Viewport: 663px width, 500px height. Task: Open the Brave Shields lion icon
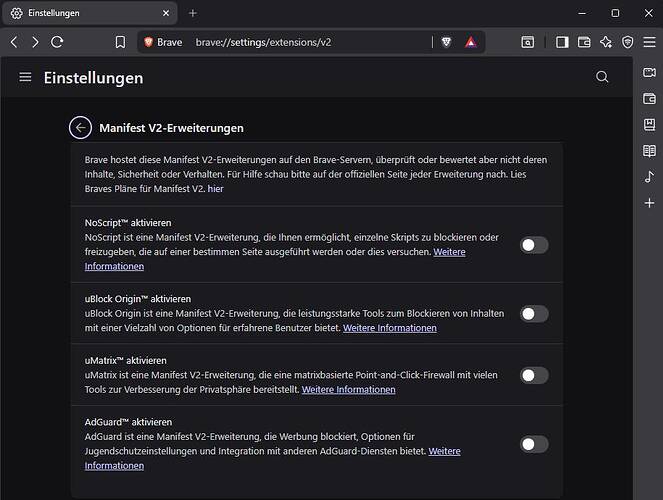tap(446, 42)
